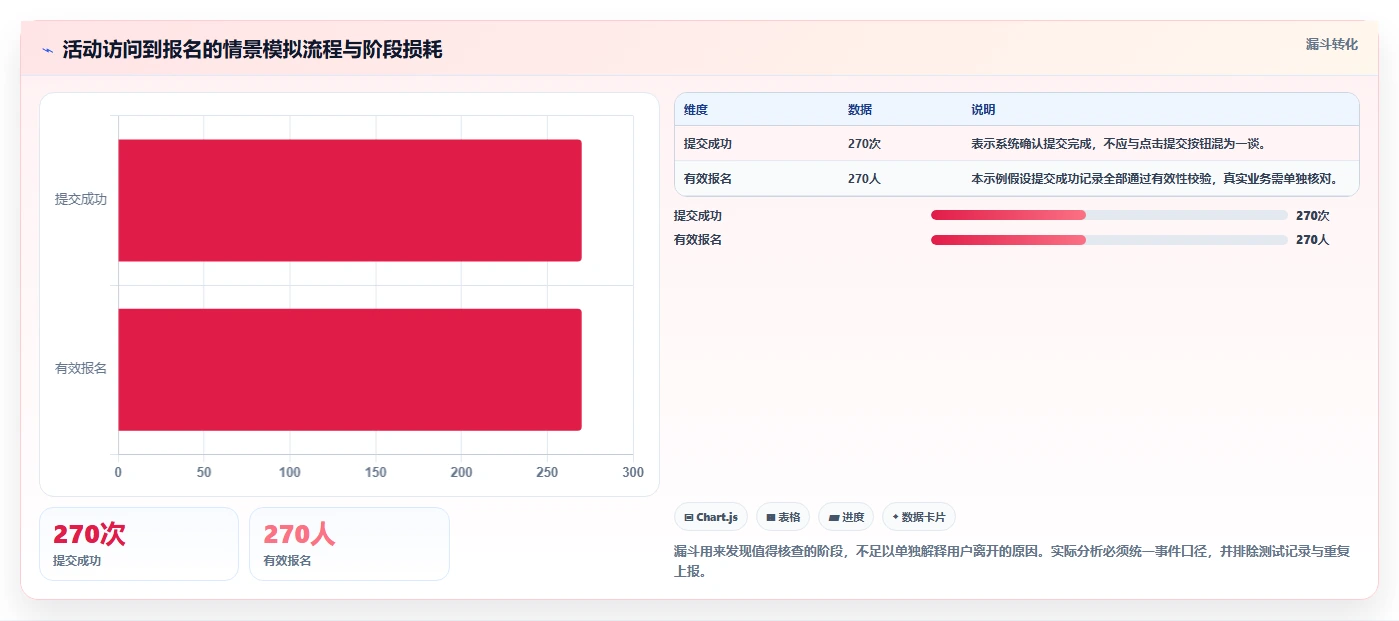The width and height of the screenshot is (1399, 621).
Task: Select the 数据卡片 tag chip
Action: (918, 517)
